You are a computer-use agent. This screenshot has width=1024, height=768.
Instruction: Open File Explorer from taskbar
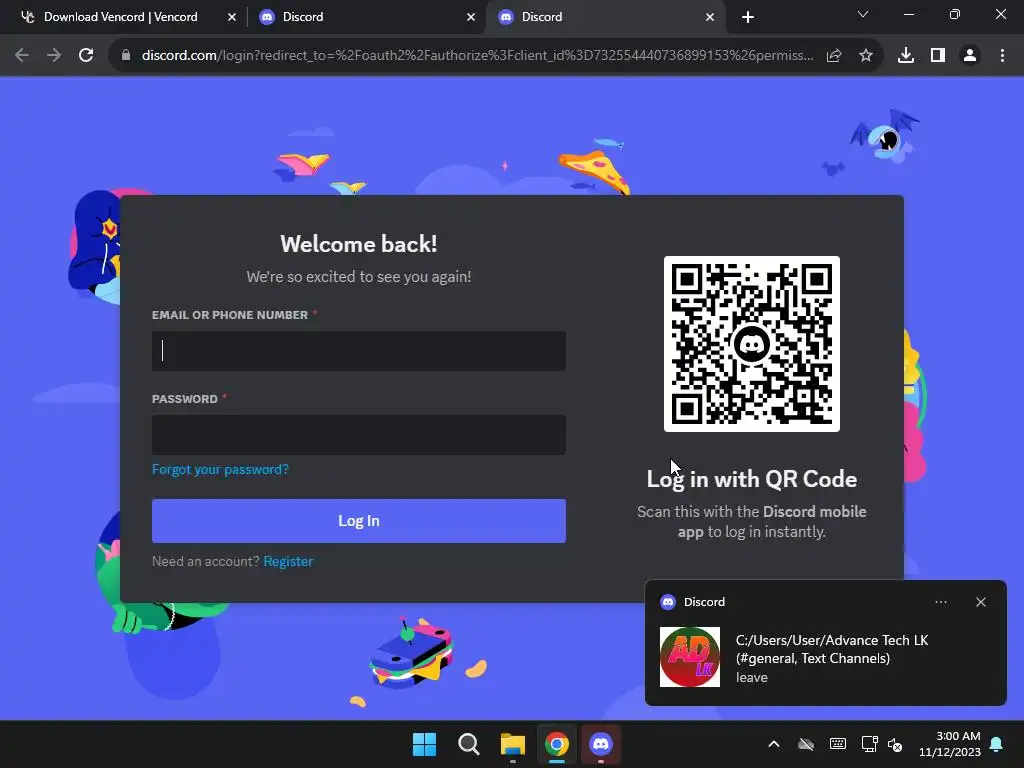513,744
